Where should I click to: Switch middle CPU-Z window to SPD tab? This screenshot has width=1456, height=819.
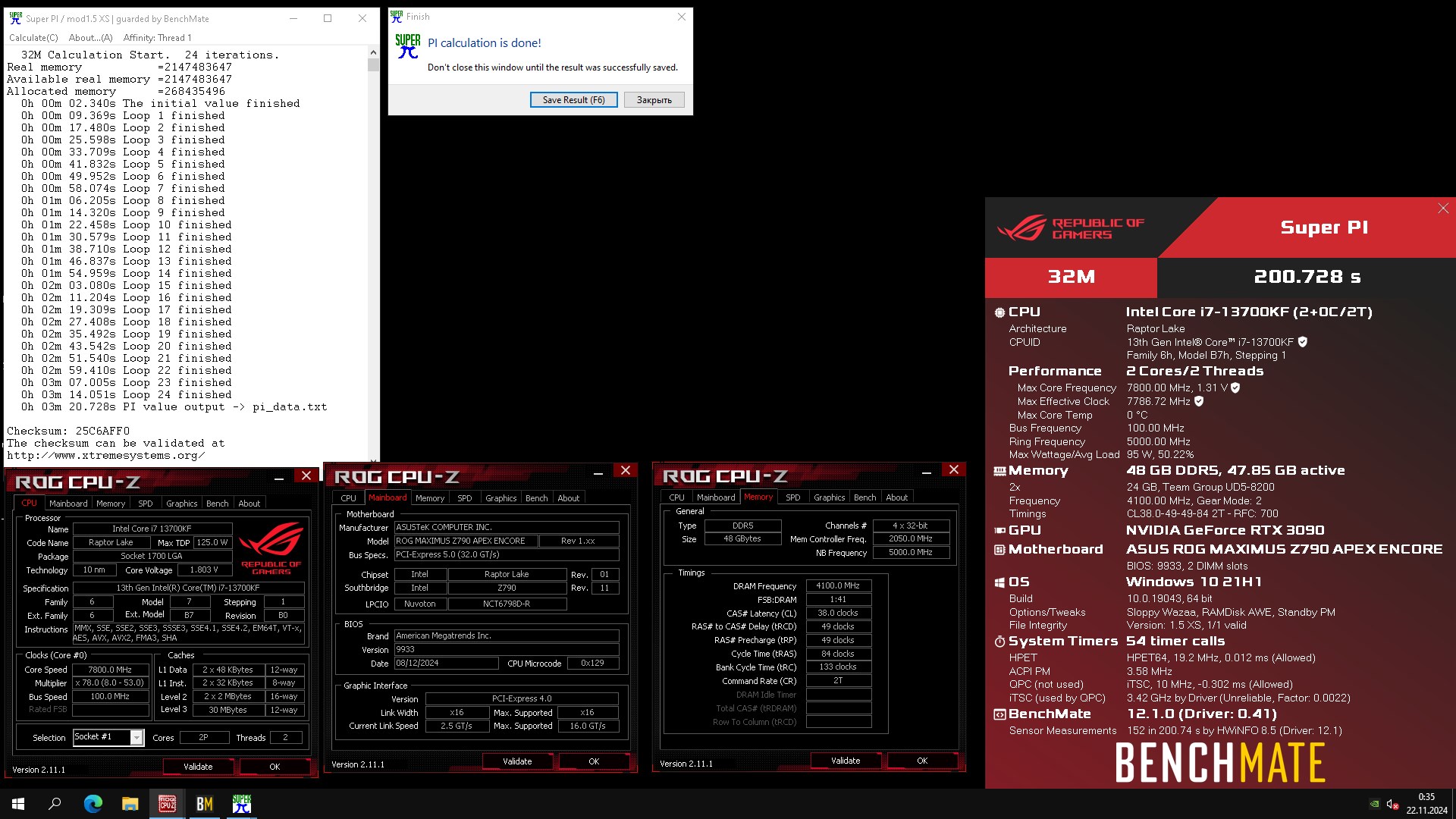coord(465,498)
